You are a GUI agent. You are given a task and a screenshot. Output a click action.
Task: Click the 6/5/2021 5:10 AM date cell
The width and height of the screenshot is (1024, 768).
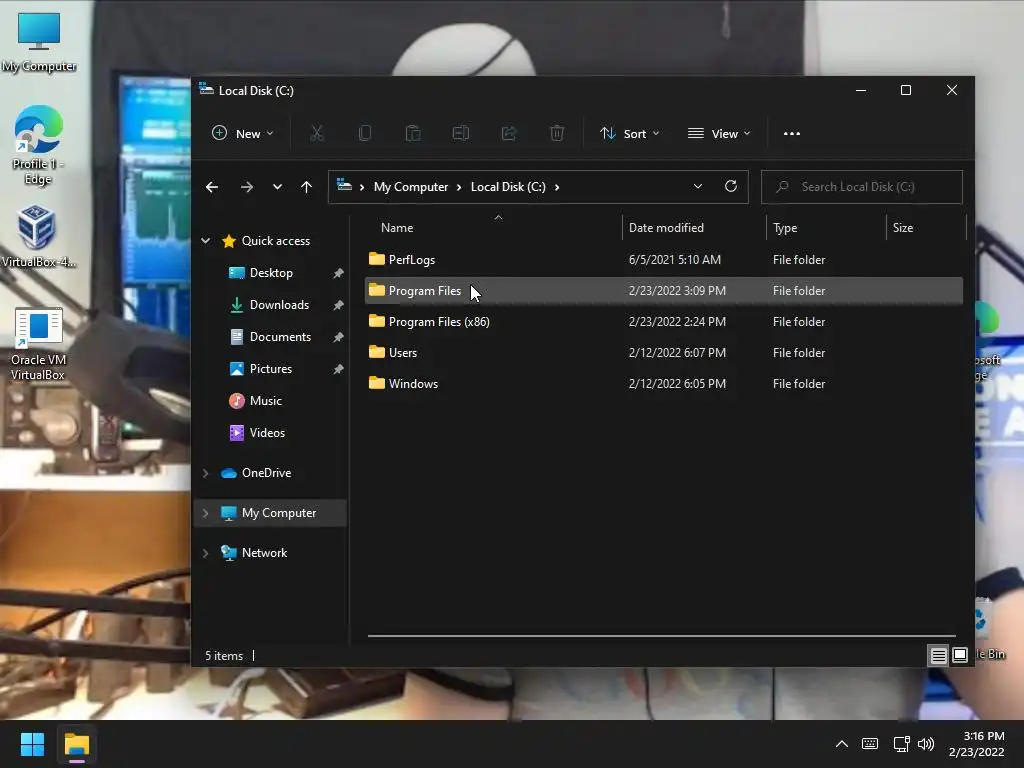[x=675, y=259]
